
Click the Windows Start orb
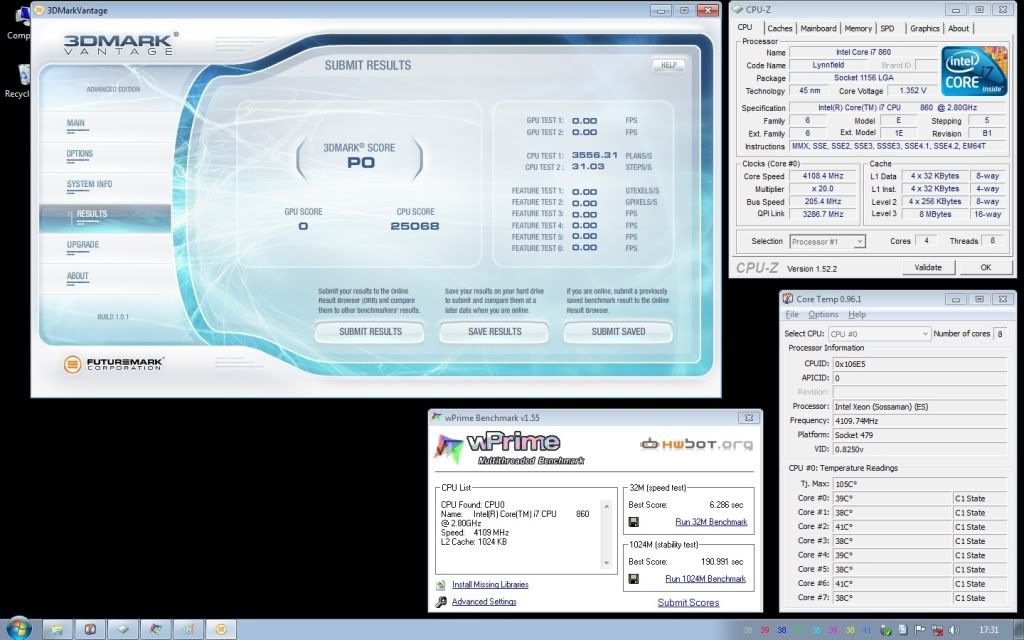[x=18, y=628]
